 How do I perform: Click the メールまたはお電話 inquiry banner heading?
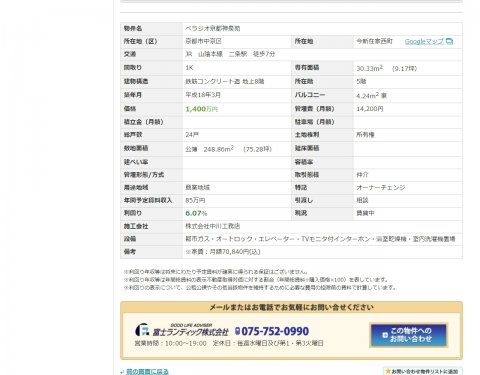coord(291,307)
